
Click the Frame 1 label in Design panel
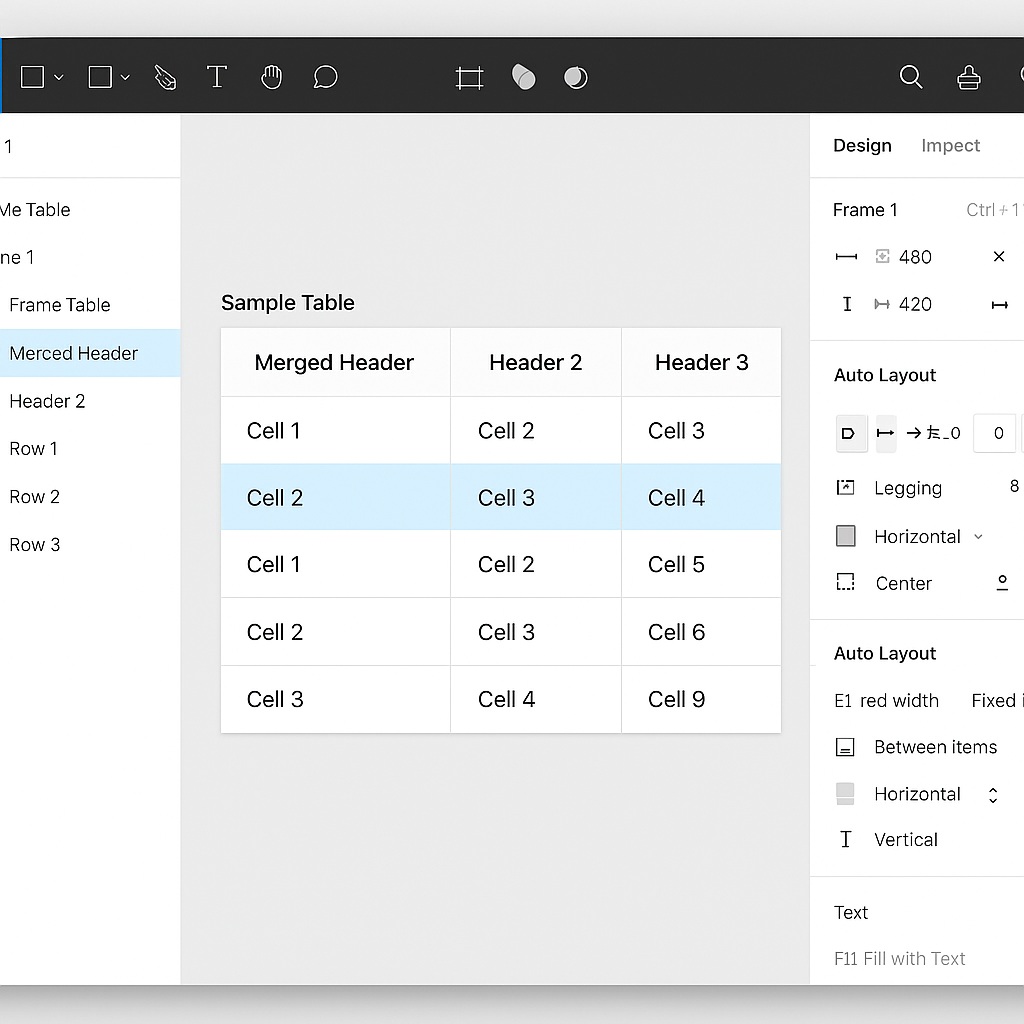pos(864,210)
